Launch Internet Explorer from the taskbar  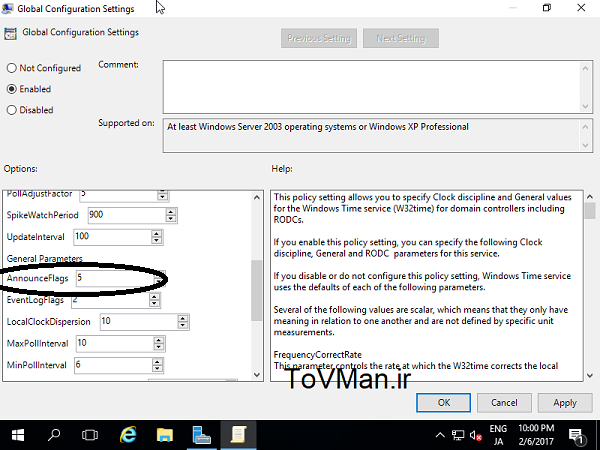coord(128,435)
